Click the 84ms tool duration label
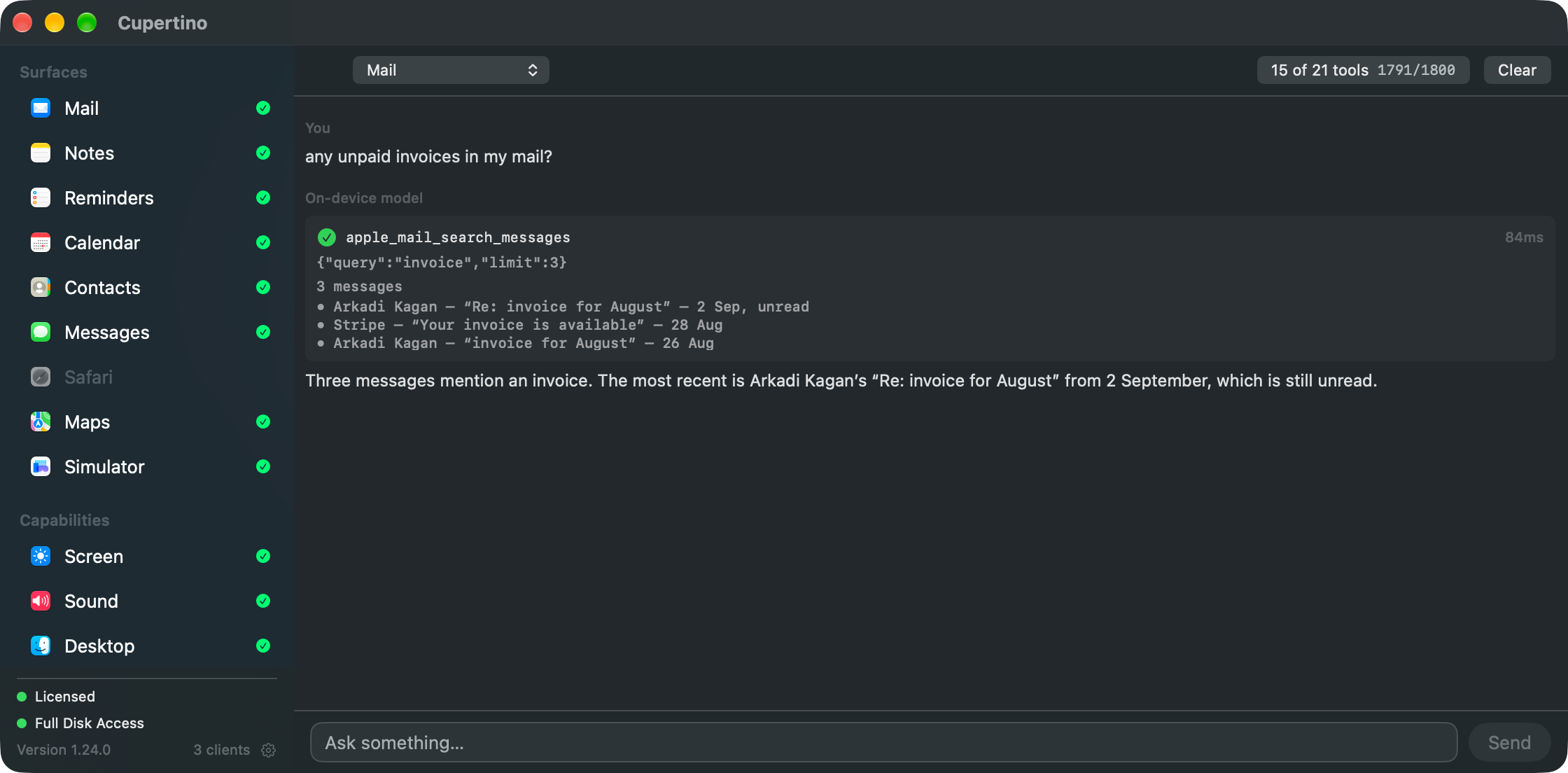1568x773 pixels. pos(1524,237)
